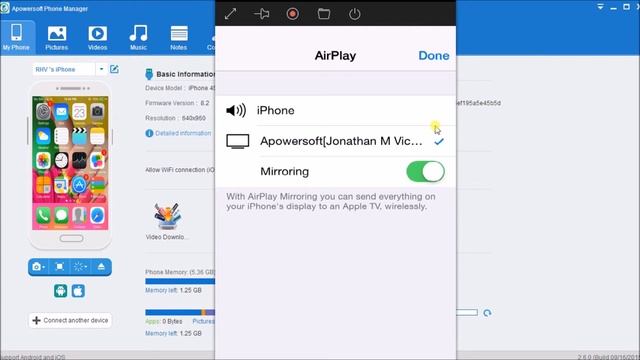Take a phone screenshot camera icon
The width and height of the screenshot is (640, 360).
(x=38, y=267)
